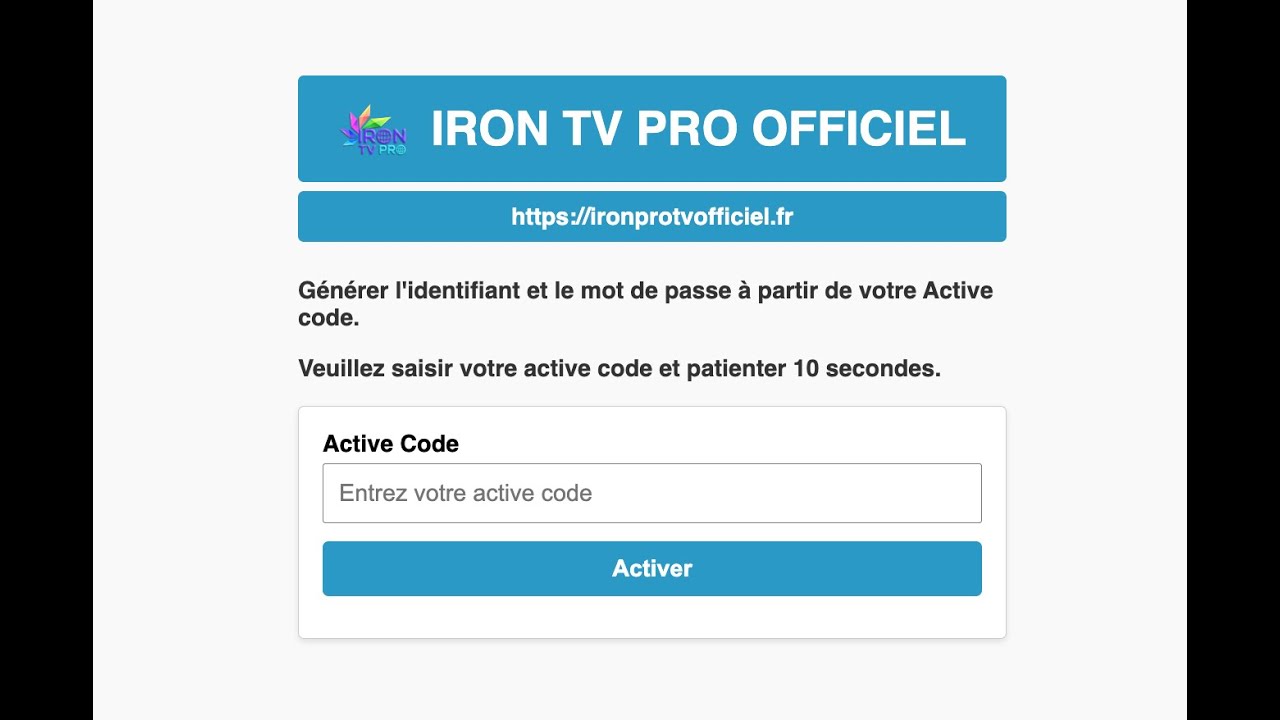1280x720 pixels.
Task: Open the https://ironprotvofficiel.fr link
Action: (x=652, y=217)
